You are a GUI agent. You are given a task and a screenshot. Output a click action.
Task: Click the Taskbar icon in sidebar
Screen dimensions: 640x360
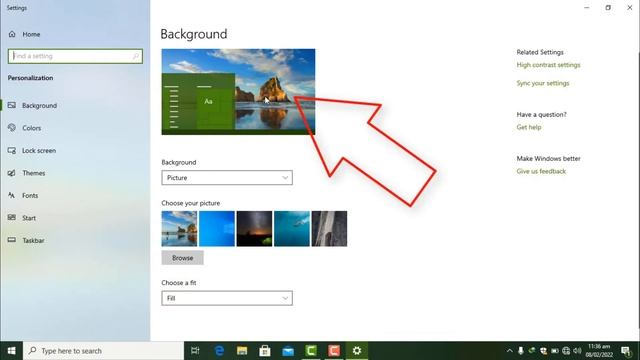(12, 240)
